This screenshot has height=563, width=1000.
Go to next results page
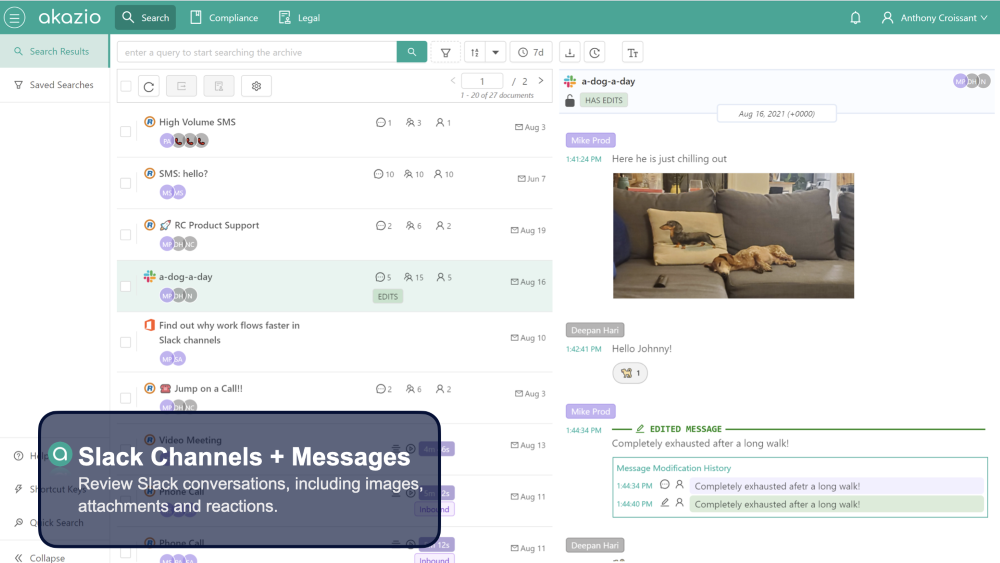click(x=541, y=80)
